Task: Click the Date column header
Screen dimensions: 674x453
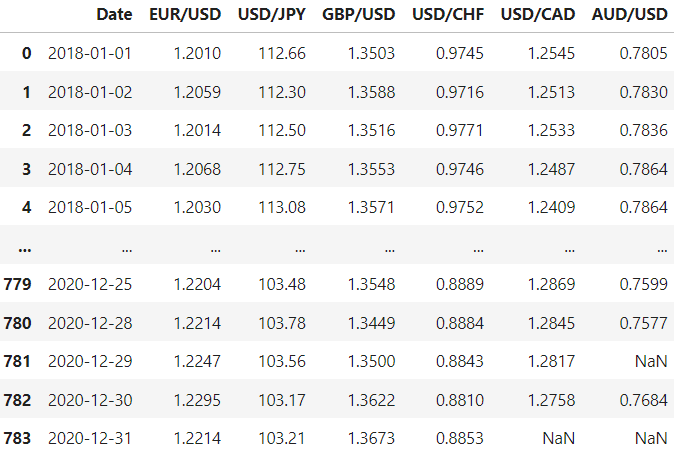Action: 114,14
